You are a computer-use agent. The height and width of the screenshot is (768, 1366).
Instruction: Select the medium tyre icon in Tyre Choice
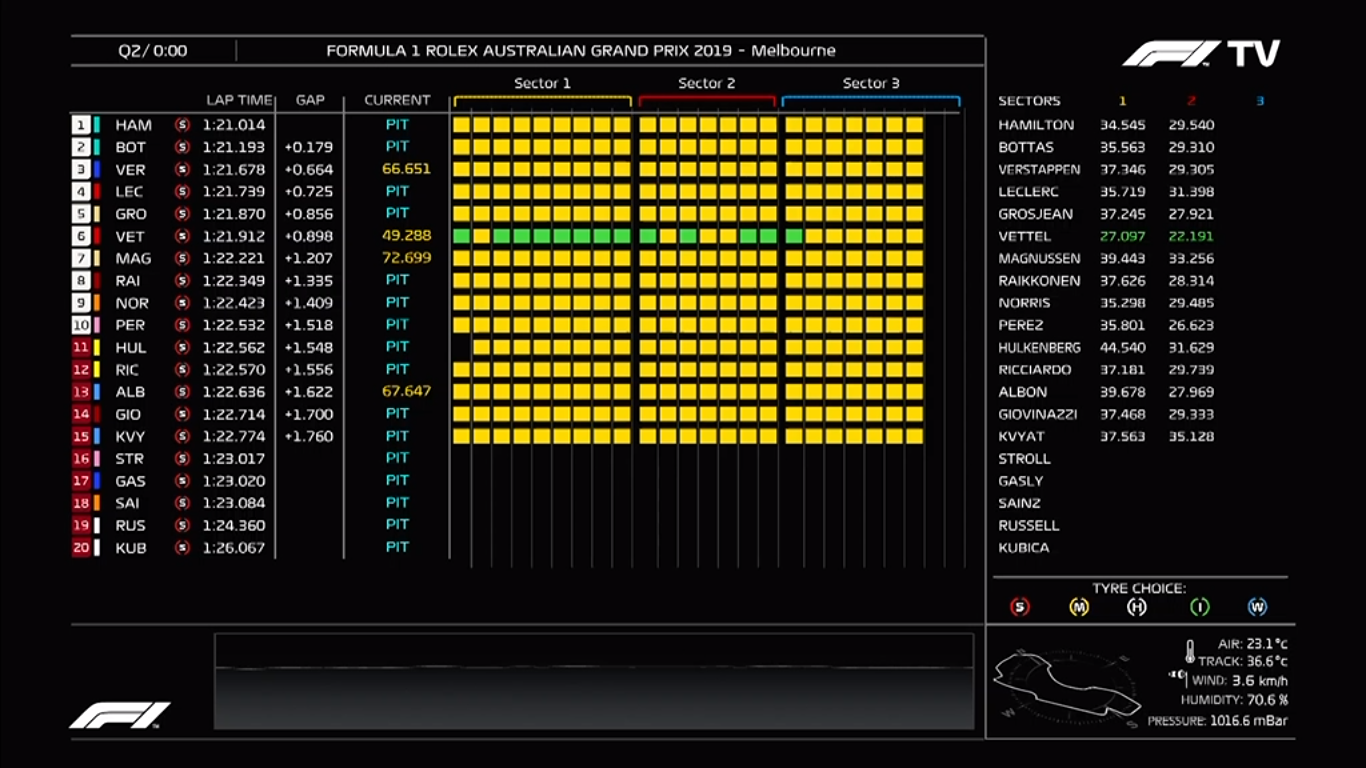[x=1079, y=607]
